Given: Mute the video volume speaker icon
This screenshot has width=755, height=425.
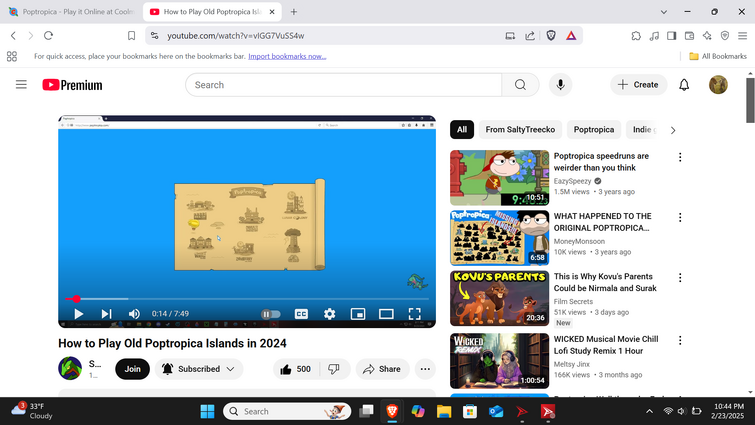Looking at the screenshot, I should (134, 314).
